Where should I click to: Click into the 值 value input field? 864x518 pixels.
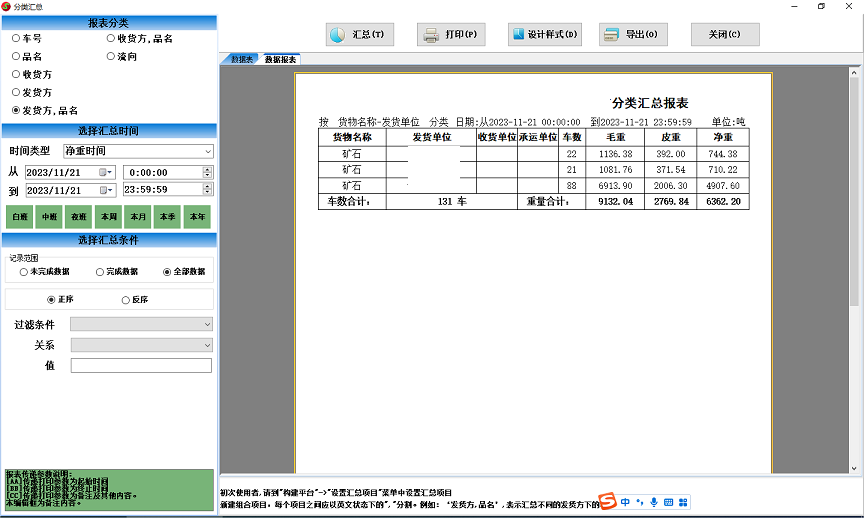[141, 366]
